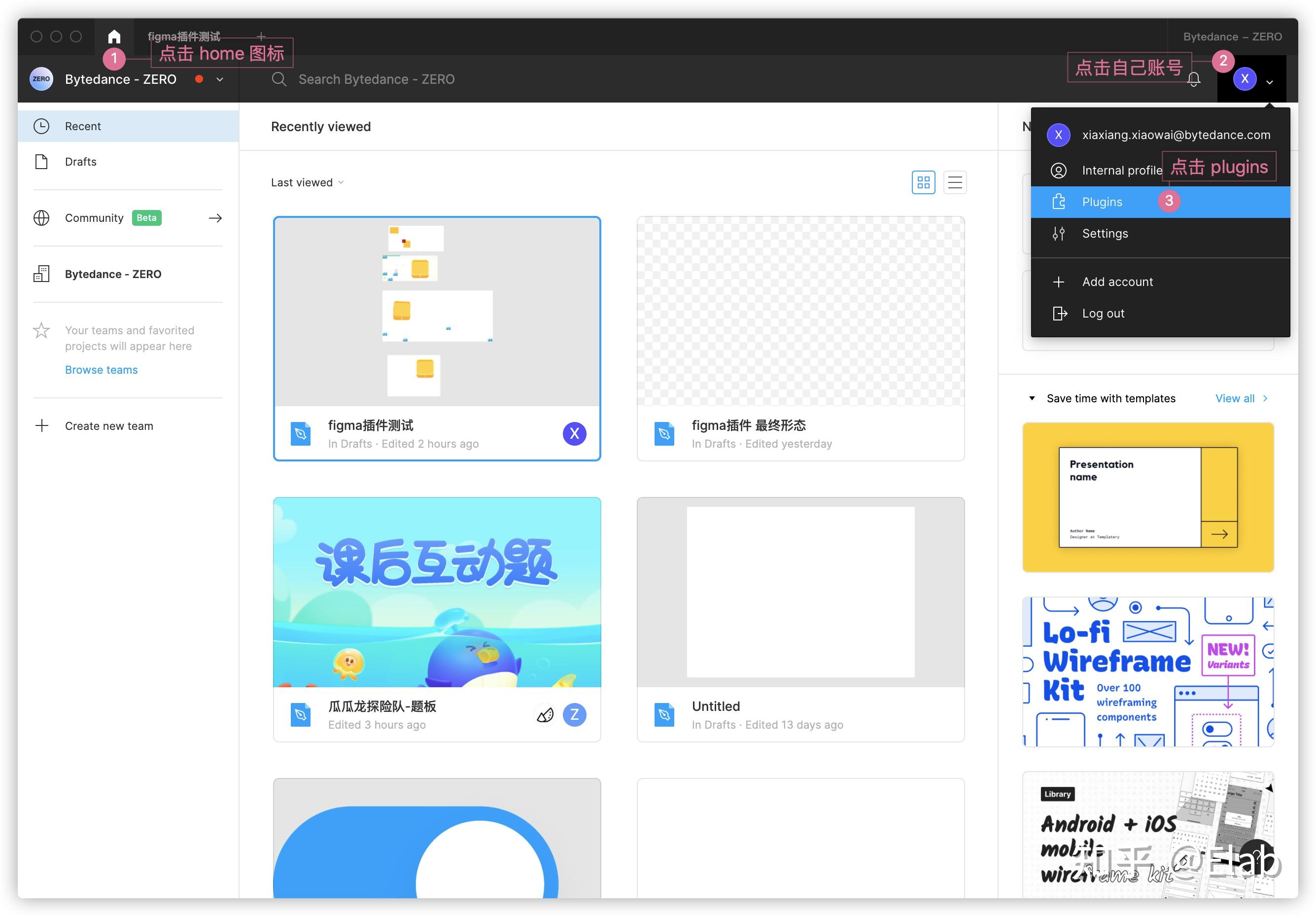Open the Browse teams link
The width and height of the screenshot is (1316, 916).
click(x=102, y=370)
